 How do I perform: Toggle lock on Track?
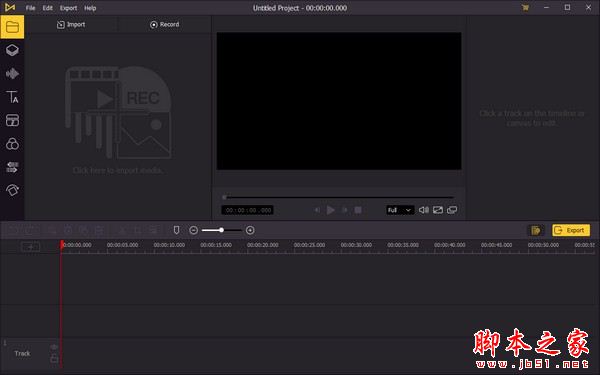pos(54,358)
